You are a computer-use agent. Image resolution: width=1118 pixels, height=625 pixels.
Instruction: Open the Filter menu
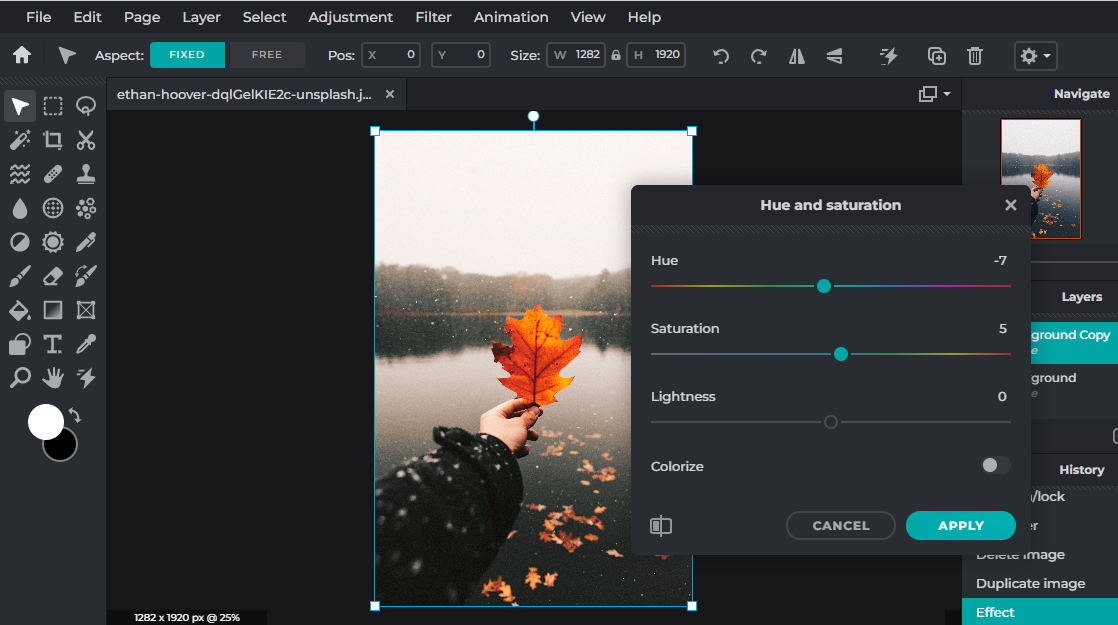[433, 17]
